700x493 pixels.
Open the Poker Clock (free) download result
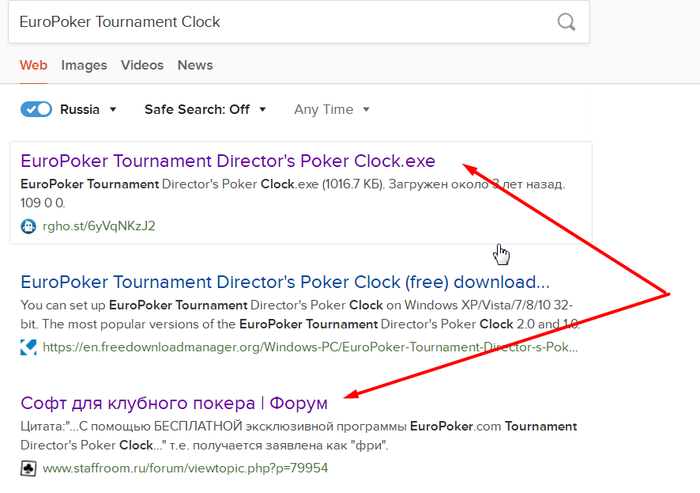[285, 281]
